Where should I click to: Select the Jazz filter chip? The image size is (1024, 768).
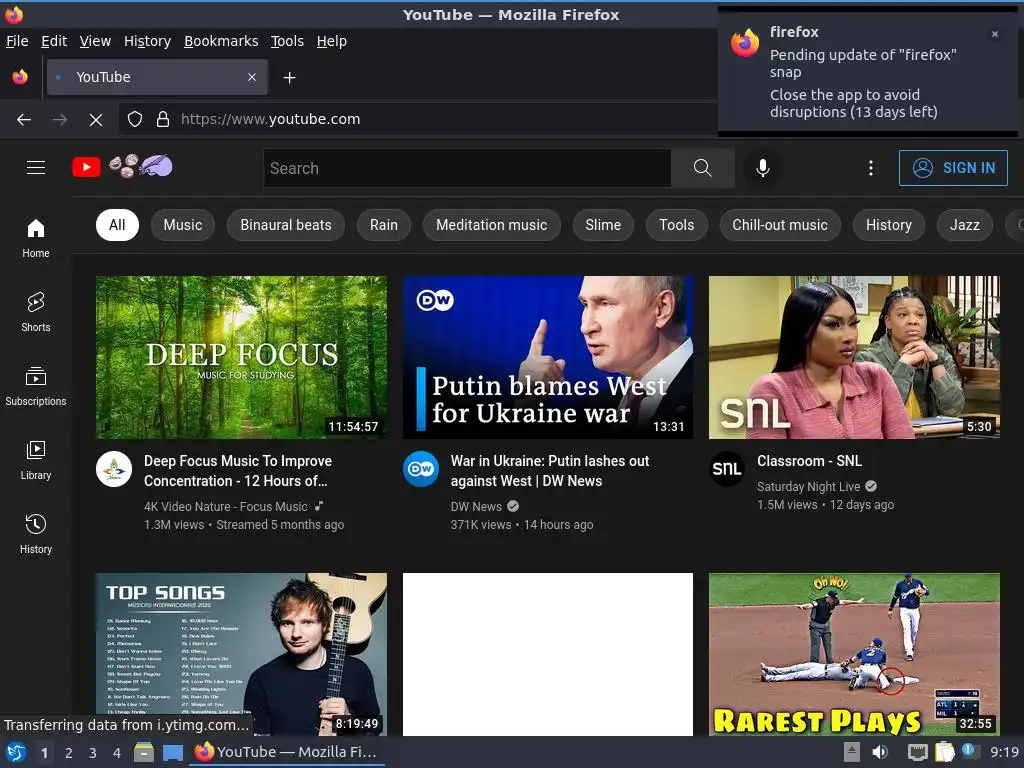click(964, 225)
